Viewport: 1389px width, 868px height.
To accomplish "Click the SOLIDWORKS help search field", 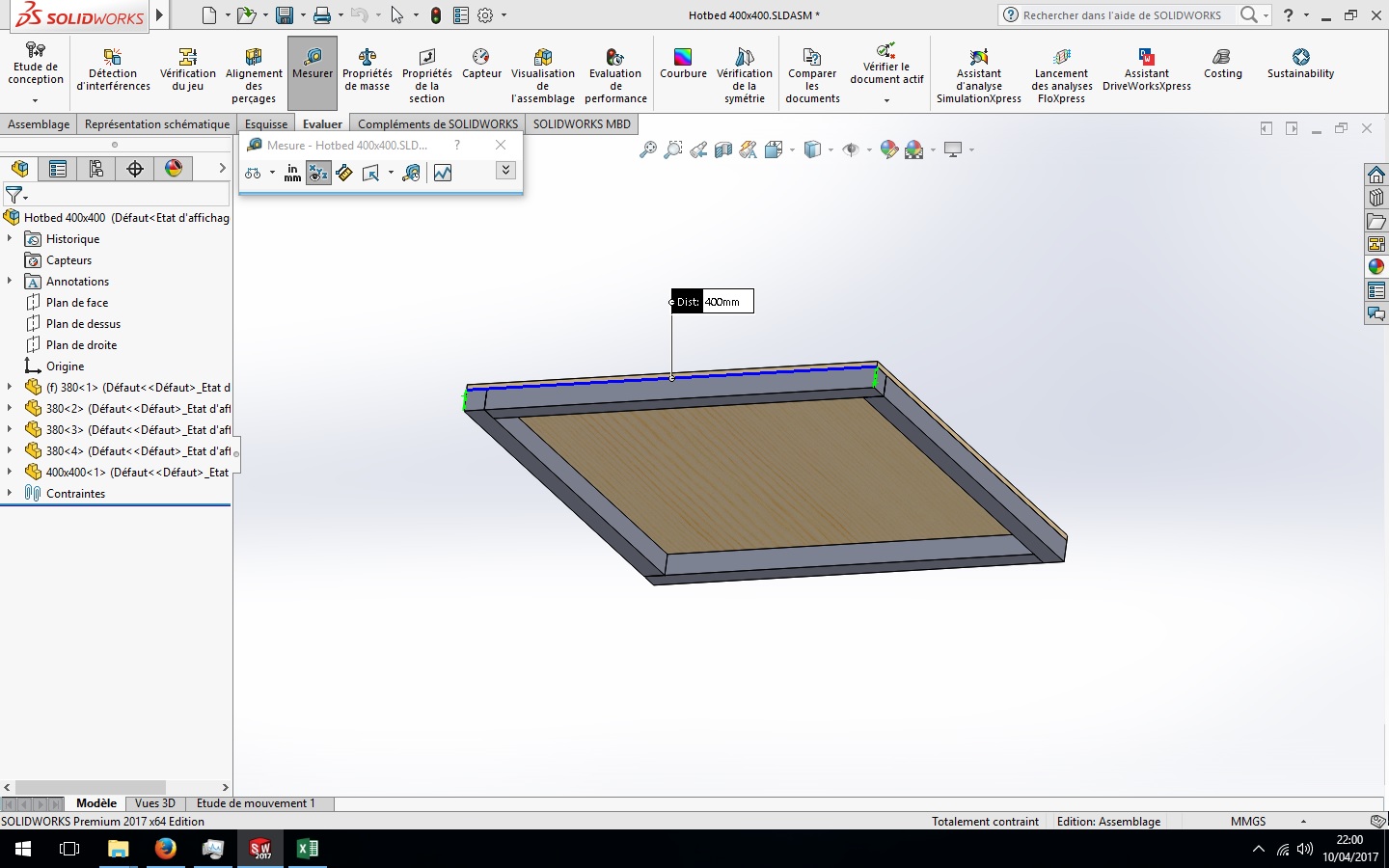I will click(1122, 14).
